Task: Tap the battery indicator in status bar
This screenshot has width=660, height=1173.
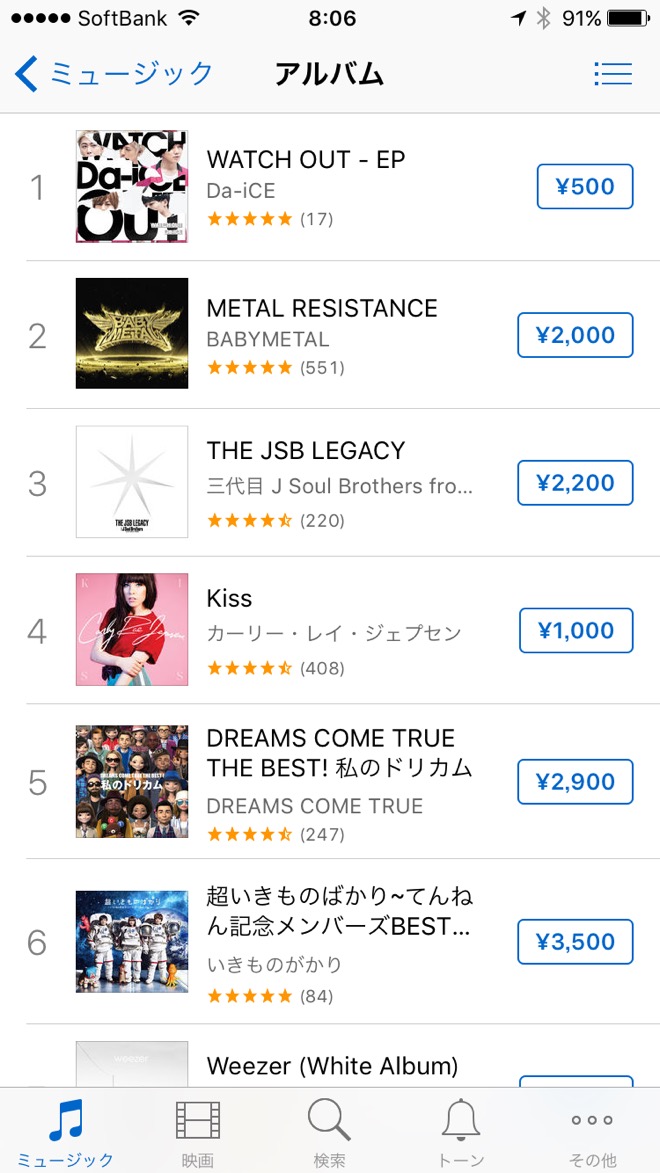Action: (x=628, y=18)
